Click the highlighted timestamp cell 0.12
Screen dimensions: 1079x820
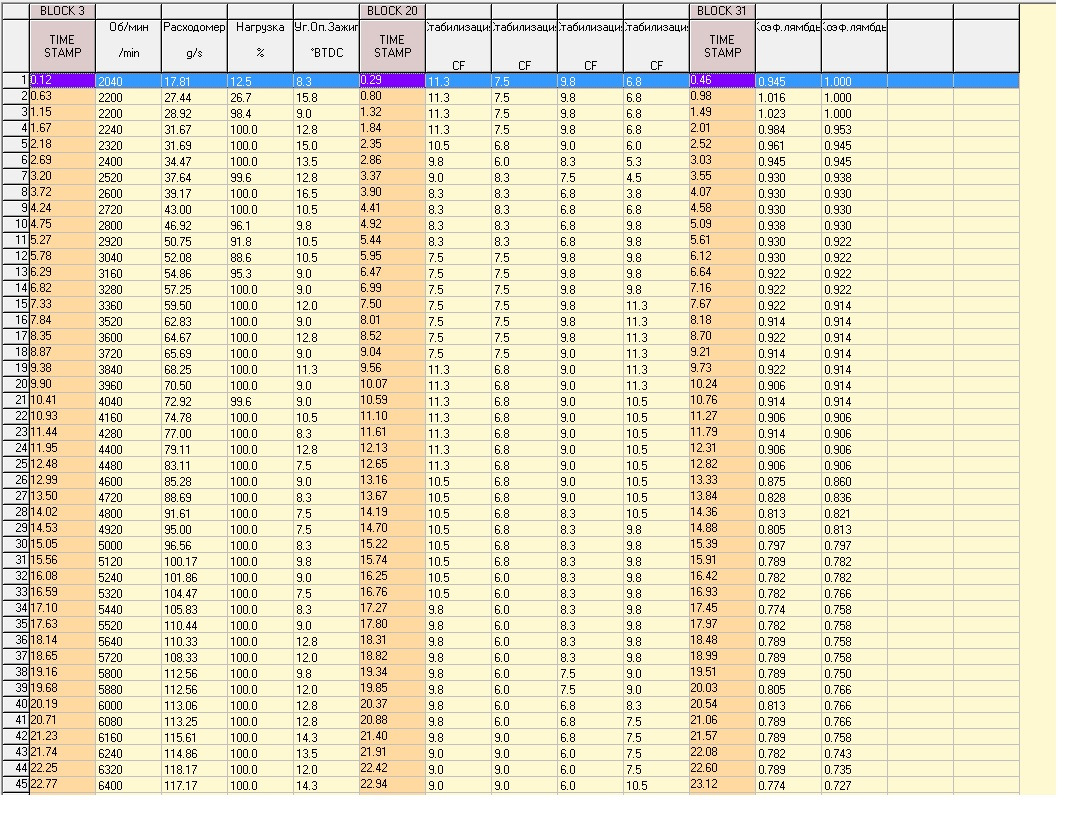coord(62,80)
